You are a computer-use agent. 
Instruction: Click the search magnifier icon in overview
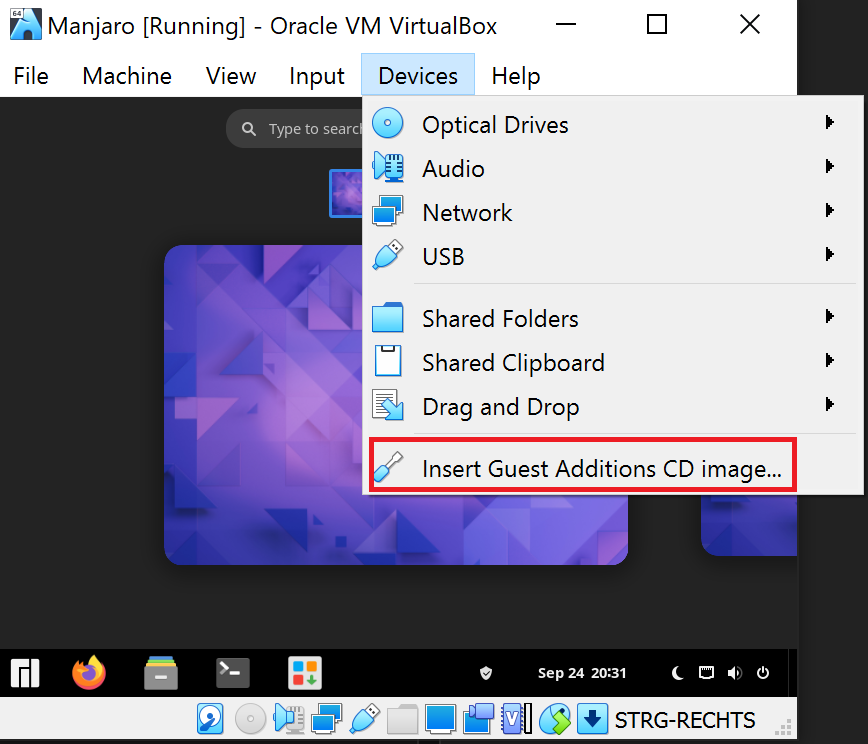(x=249, y=129)
